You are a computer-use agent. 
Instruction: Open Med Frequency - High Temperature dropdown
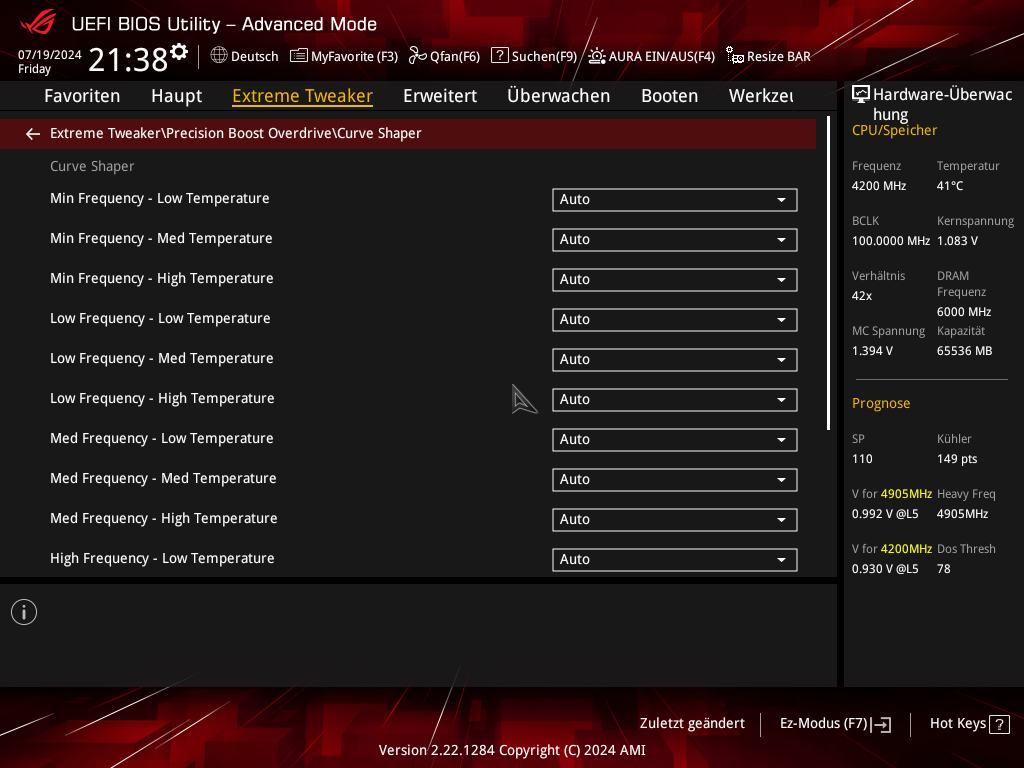[x=675, y=520]
